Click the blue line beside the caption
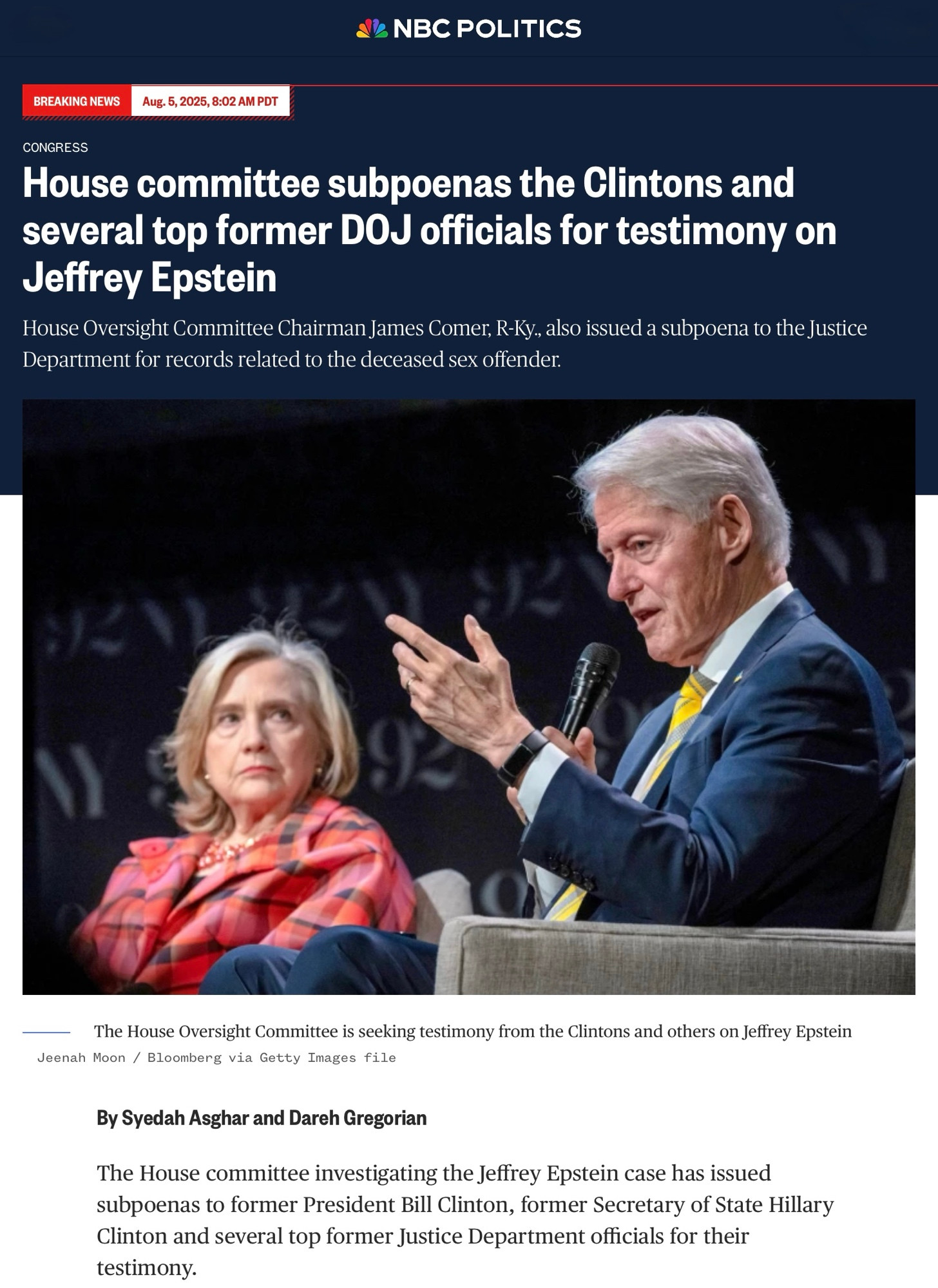The image size is (938, 1288). (x=46, y=1032)
